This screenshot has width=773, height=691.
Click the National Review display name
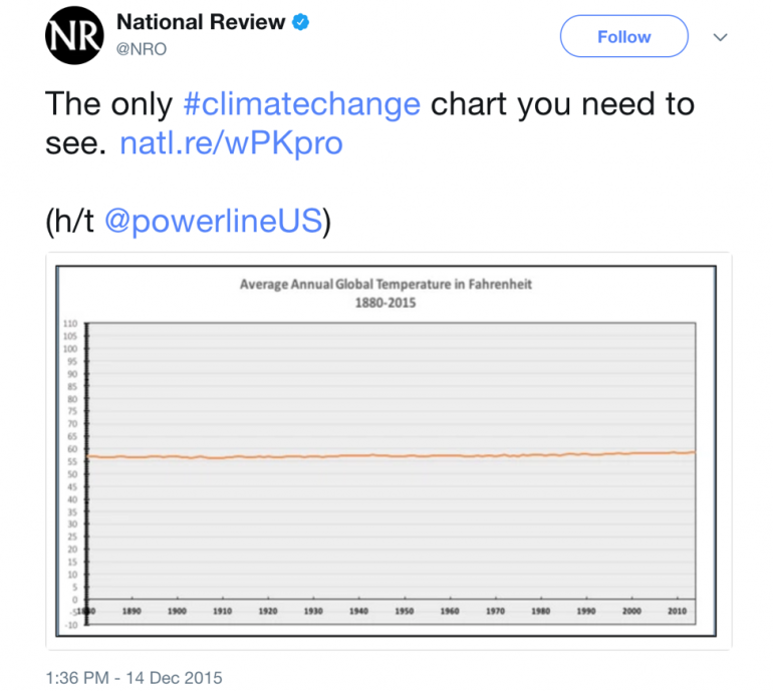click(201, 22)
